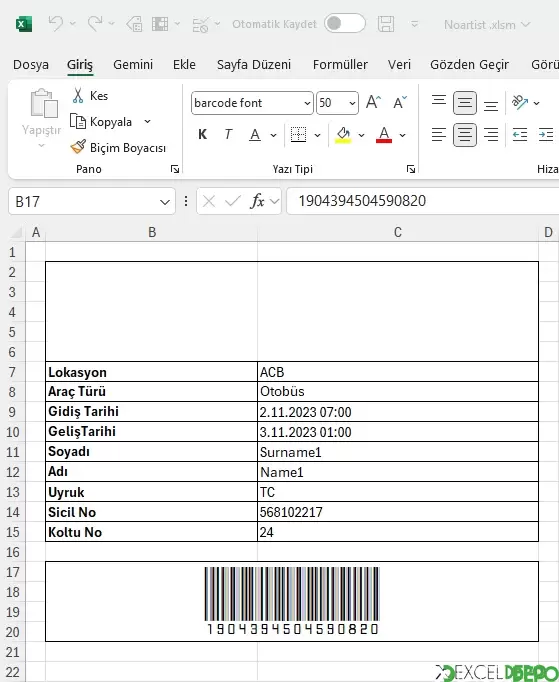Expand borders dropdown arrow
The height and width of the screenshot is (682, 559).
coord(318,135)
